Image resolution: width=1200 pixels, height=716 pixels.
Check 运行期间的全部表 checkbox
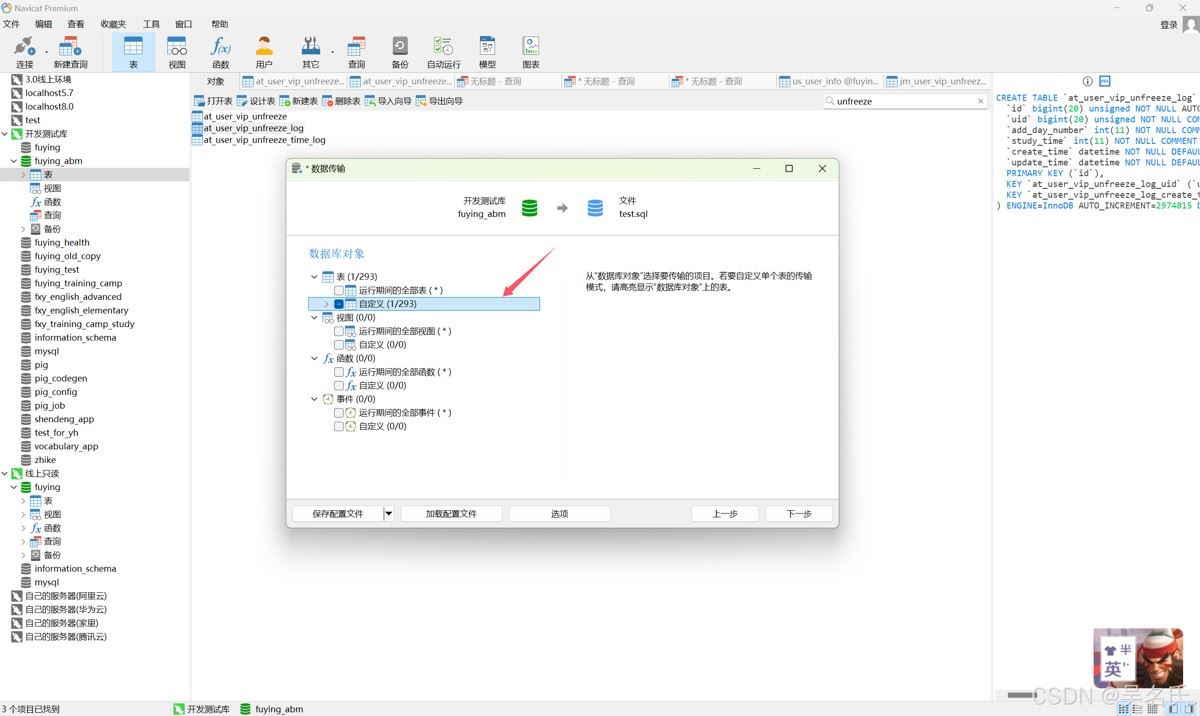[x=339, y=290]
